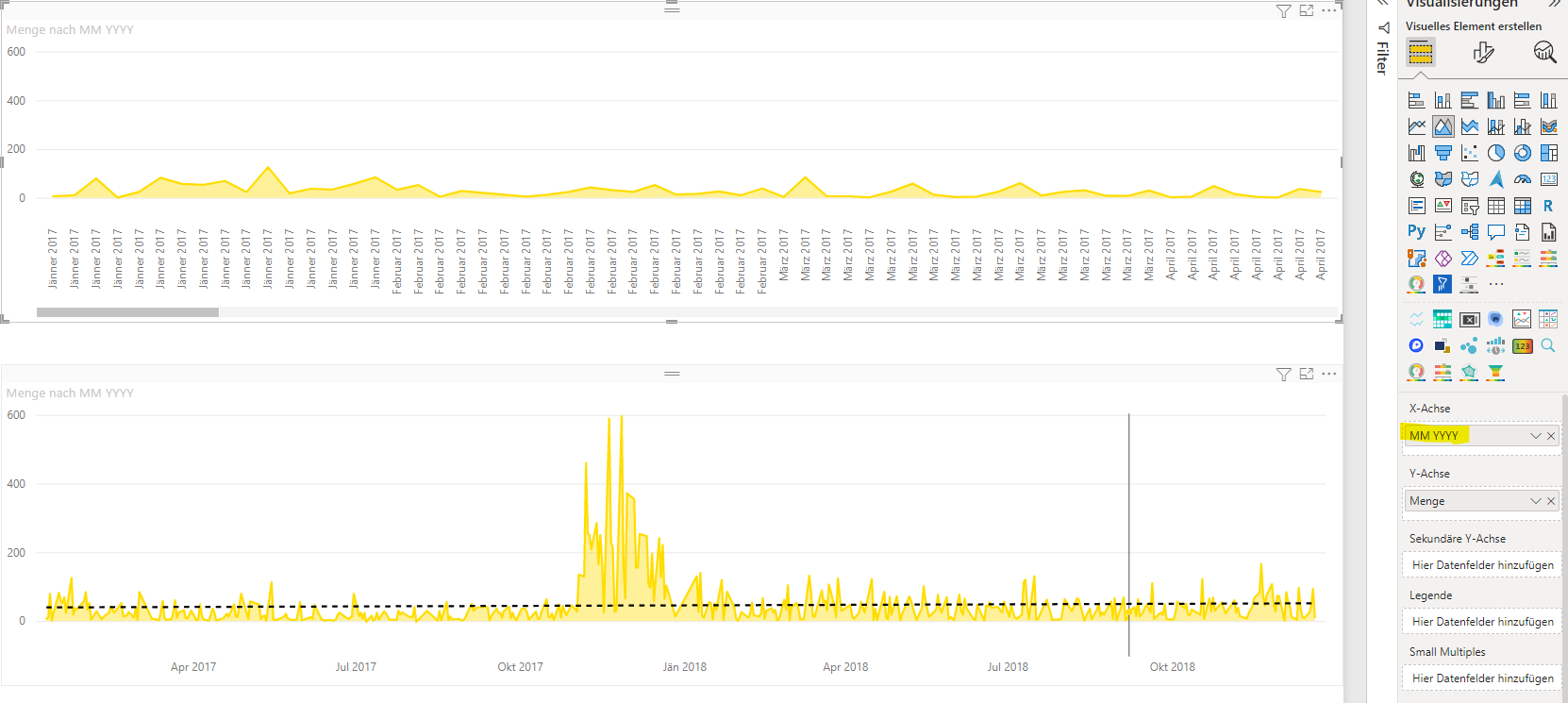The height and width of the screenshot is (703, 1568).
Task: Remove Menge field from Y-Achse
Action: pos(1551,501)
